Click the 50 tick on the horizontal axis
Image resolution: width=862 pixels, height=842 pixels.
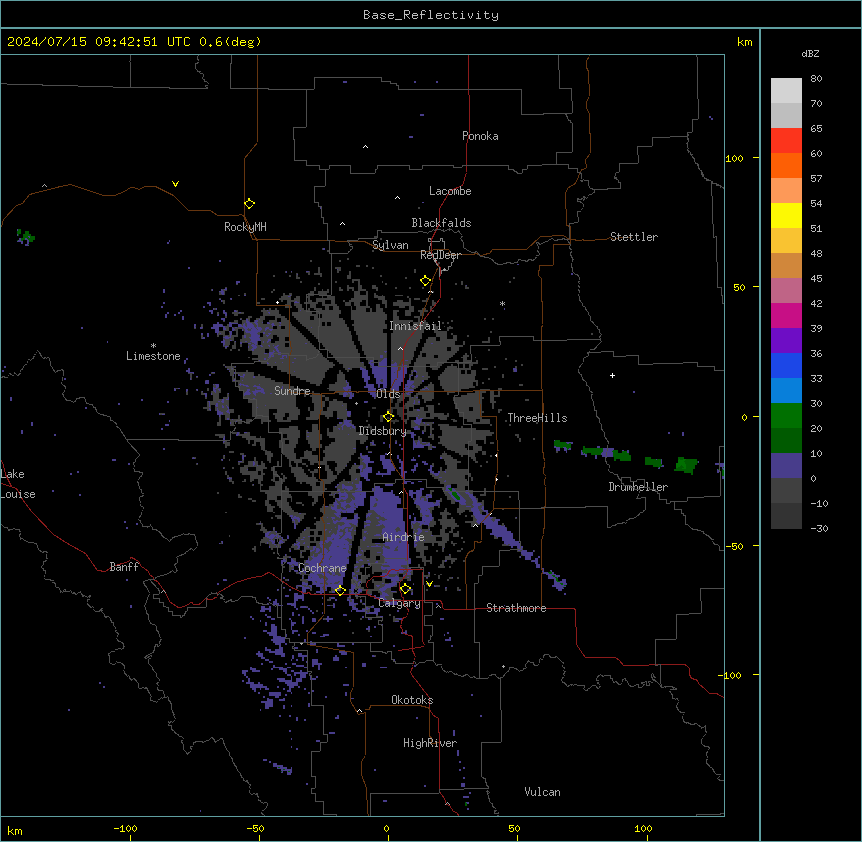tap(514, 828)
